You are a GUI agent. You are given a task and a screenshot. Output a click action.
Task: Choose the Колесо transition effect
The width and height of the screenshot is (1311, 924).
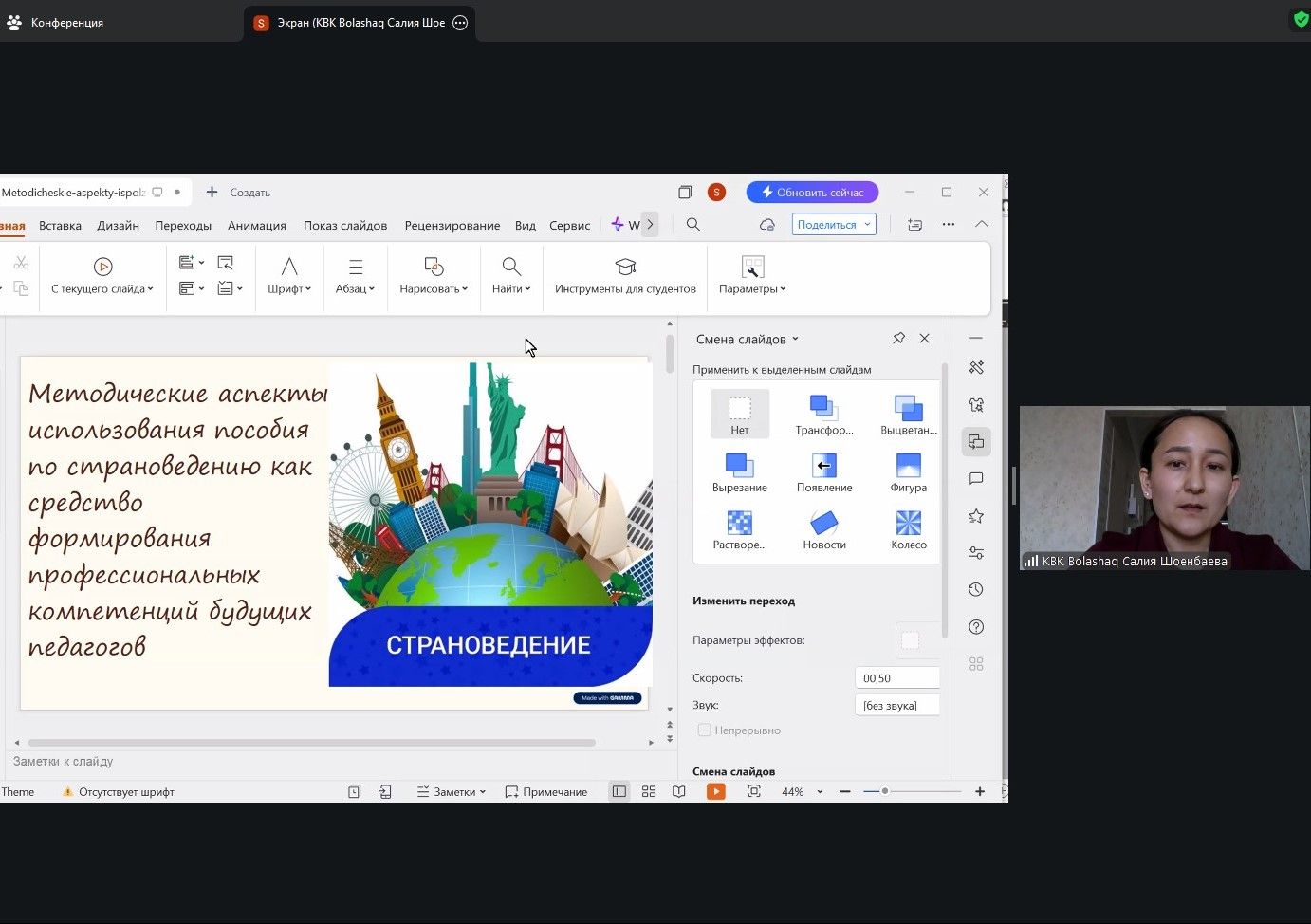[x=908, y=523]
